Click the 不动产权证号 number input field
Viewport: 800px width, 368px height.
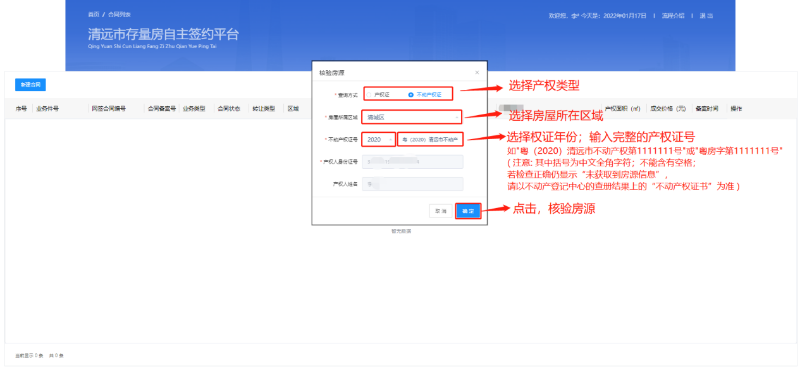coord(430,139)
